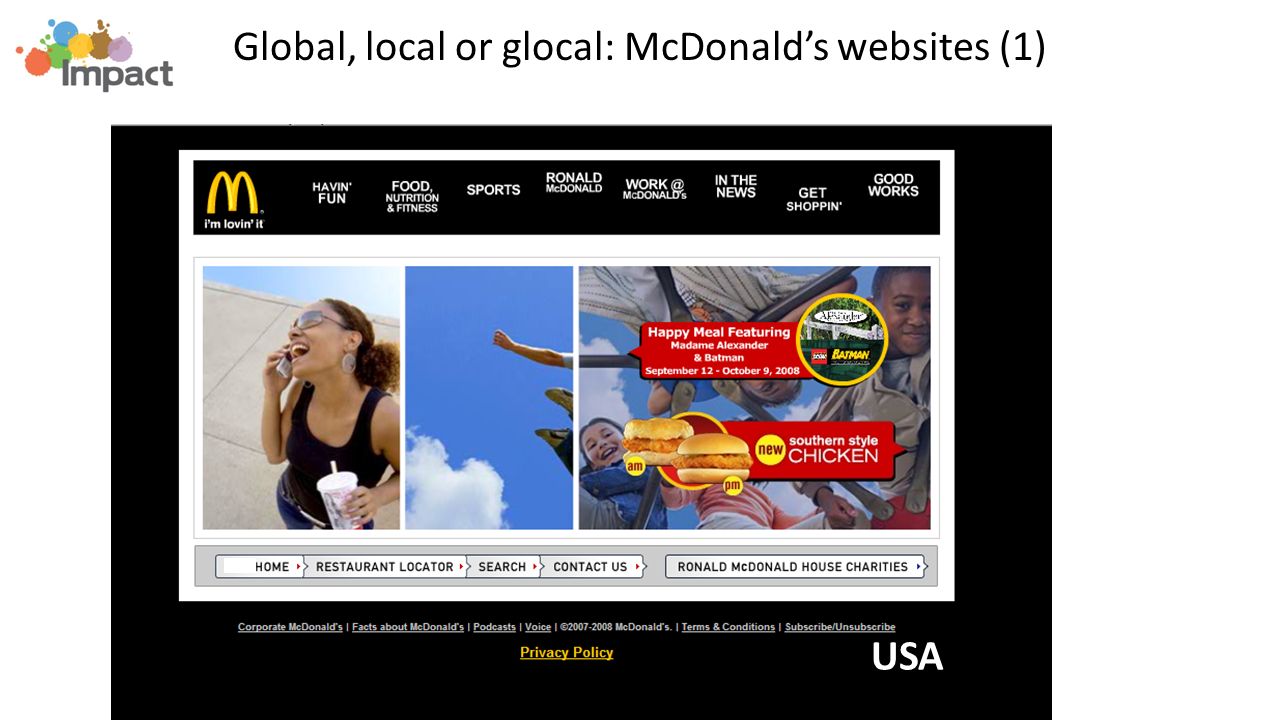Open the Ronald McDonald menu item
The height and width of the screenshot is (720, 1280).
point(574,182)
